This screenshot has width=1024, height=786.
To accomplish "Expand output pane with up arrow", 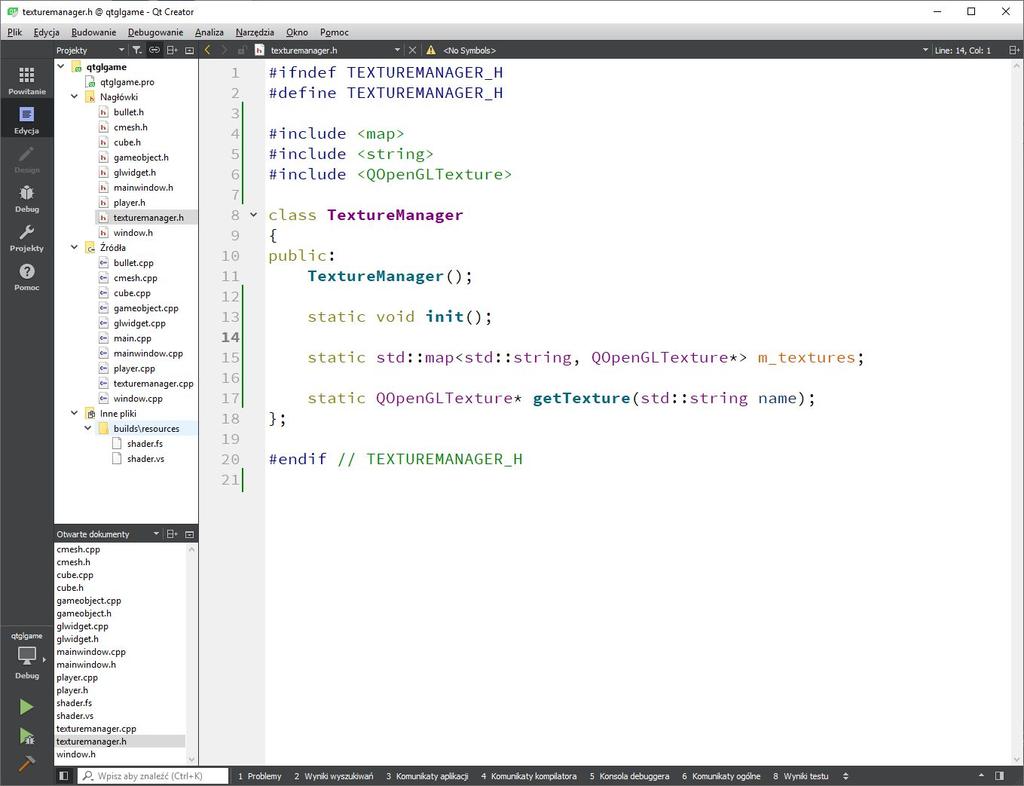I will point(981,776).
